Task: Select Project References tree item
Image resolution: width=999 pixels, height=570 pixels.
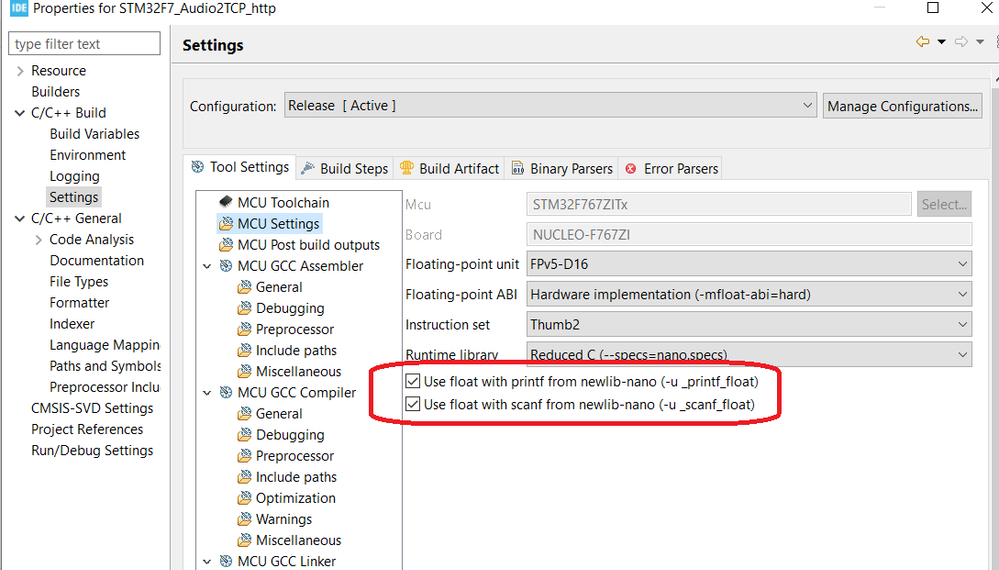Action: point(87,429)
